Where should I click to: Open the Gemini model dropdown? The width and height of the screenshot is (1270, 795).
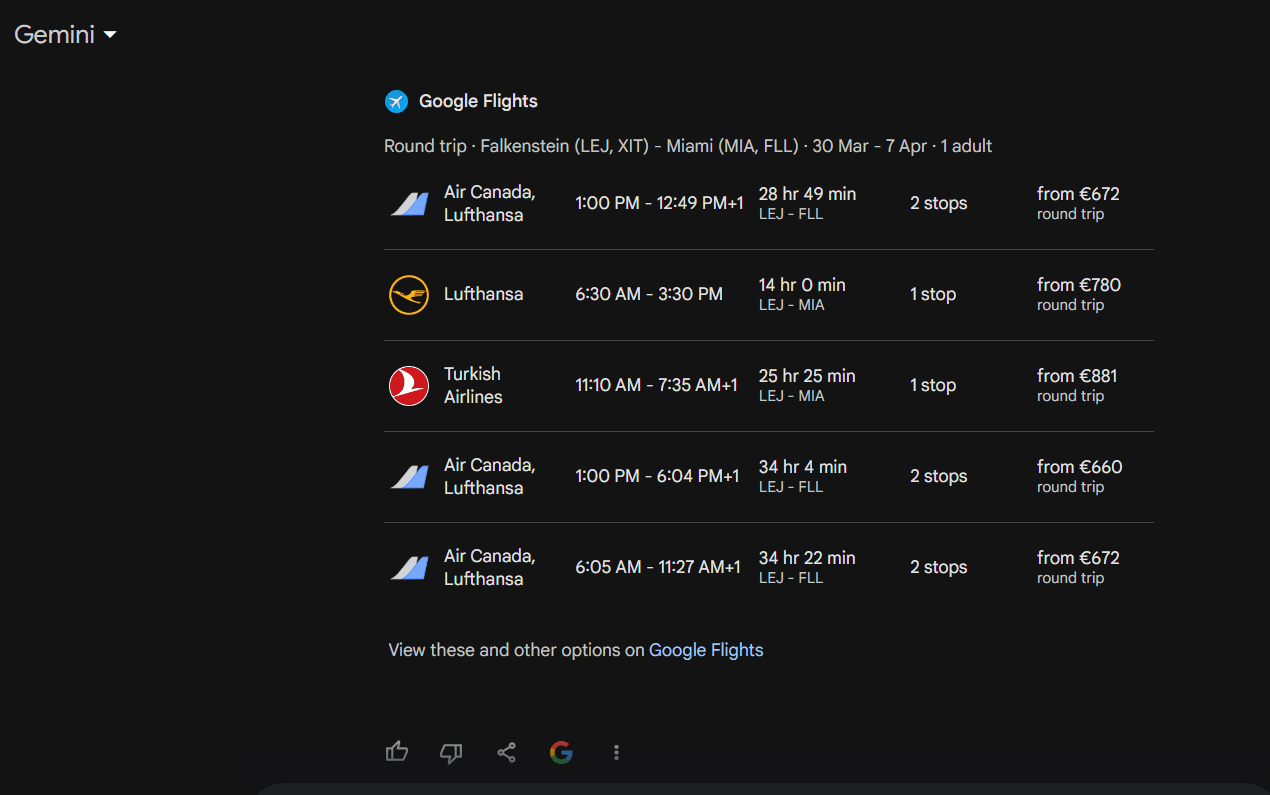click(x=66, y=35)
